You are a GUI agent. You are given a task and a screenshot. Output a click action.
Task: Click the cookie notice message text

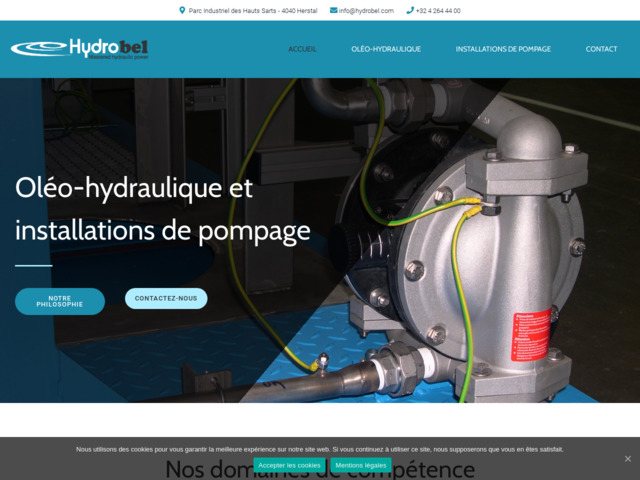pos(320,449)
